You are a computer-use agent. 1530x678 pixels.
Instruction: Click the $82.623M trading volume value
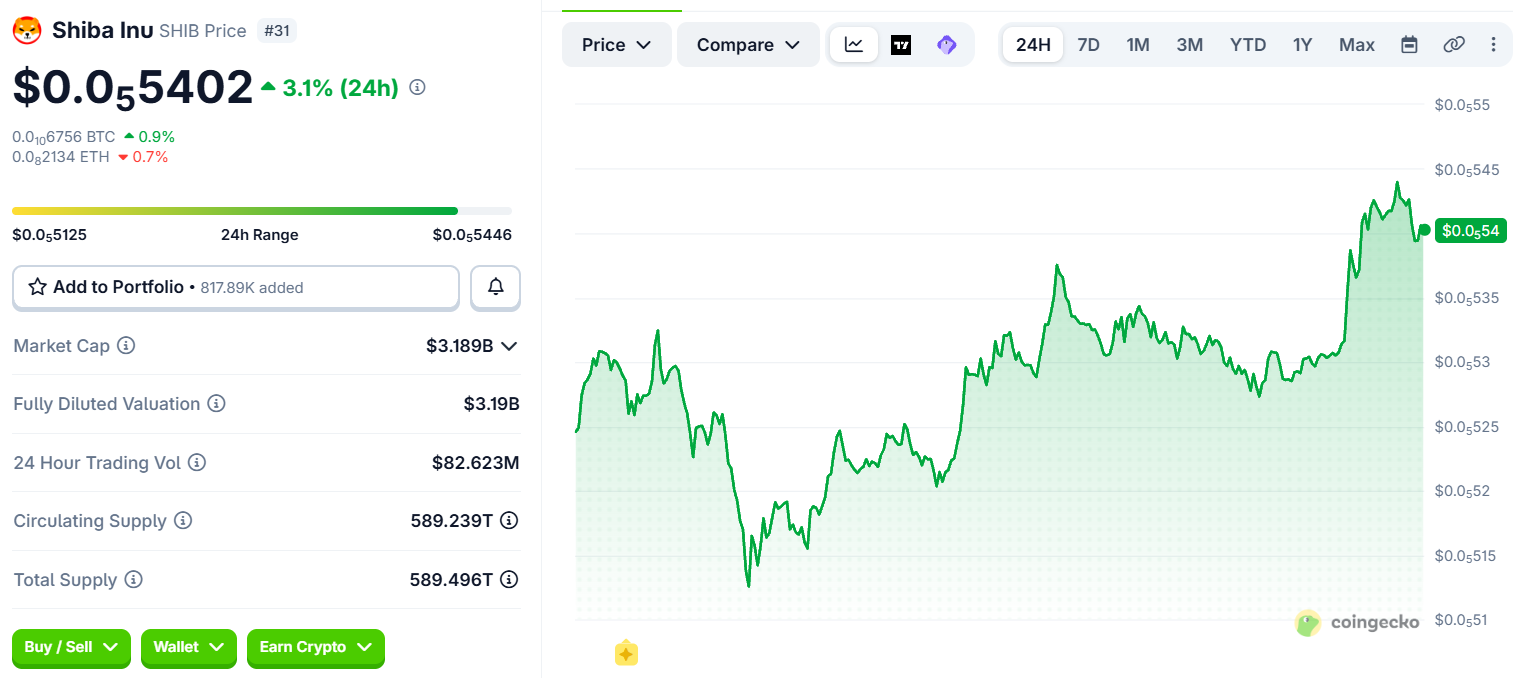476,463
